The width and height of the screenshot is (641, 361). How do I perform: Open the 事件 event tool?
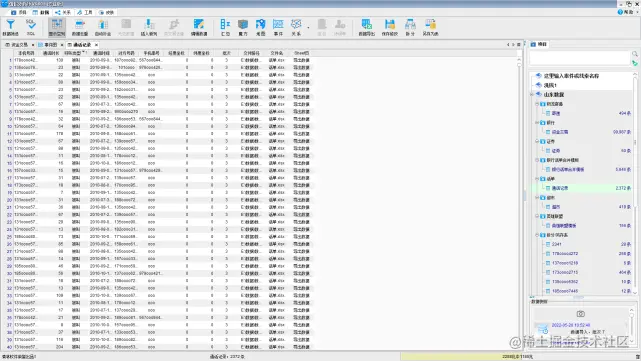pos(278,27)
